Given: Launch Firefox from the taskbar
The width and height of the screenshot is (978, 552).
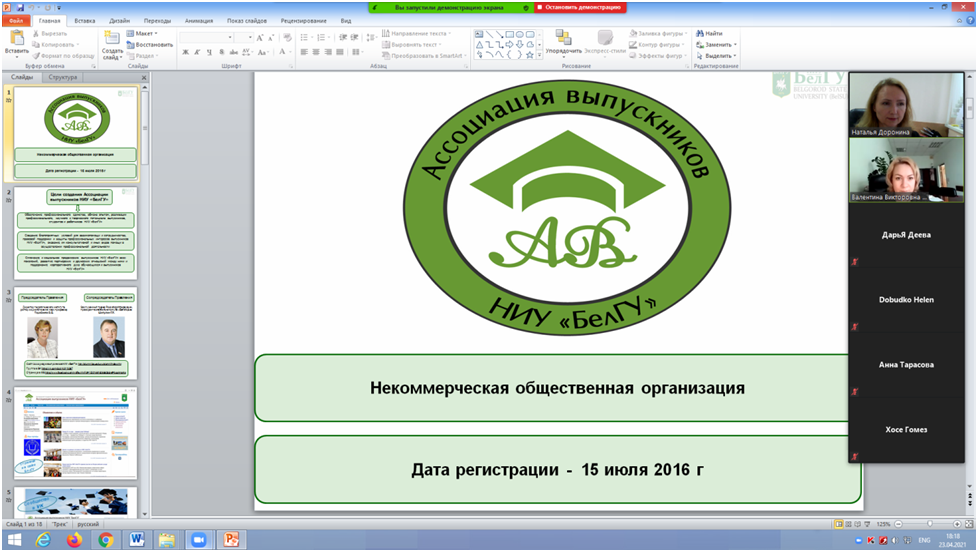Looking at the screenshot, I should (74, 540).
